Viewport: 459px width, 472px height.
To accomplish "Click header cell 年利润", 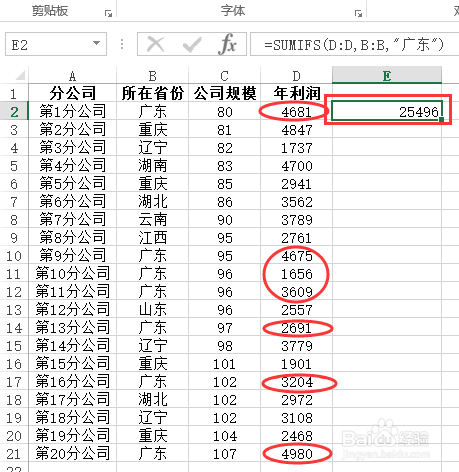I will point(296,93).
